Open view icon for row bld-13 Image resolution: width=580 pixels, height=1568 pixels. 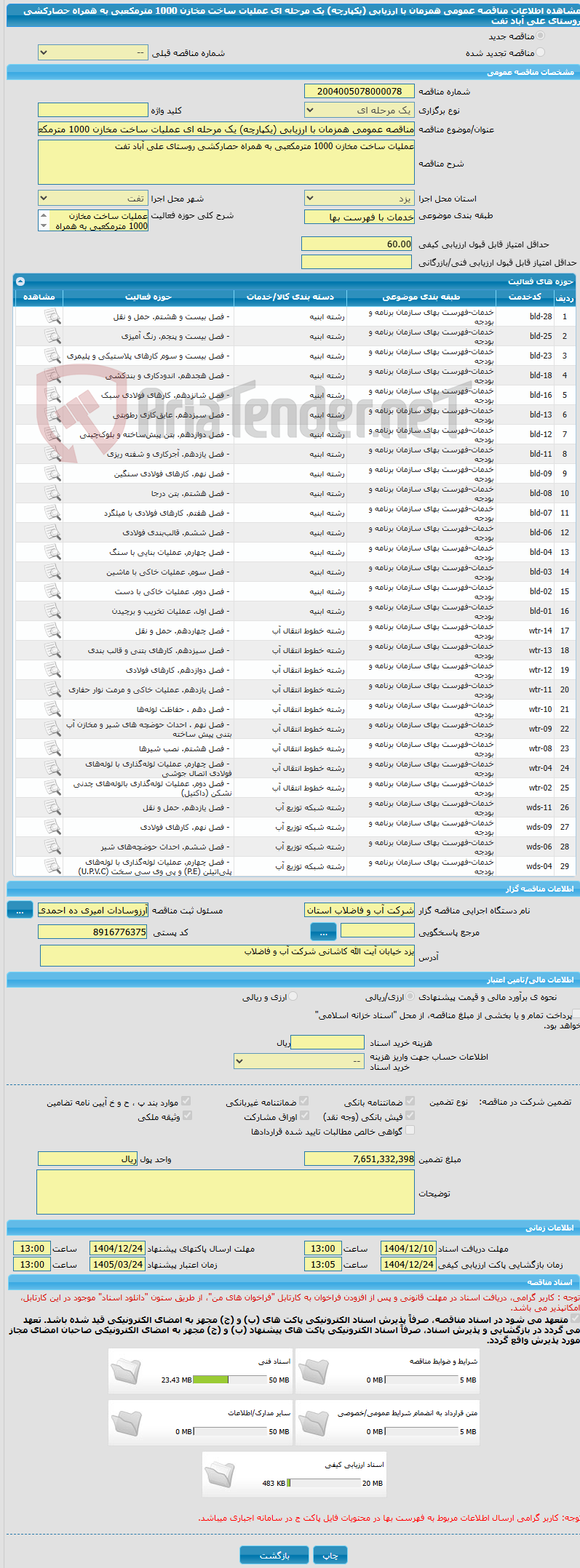click(x=52, y=415)
